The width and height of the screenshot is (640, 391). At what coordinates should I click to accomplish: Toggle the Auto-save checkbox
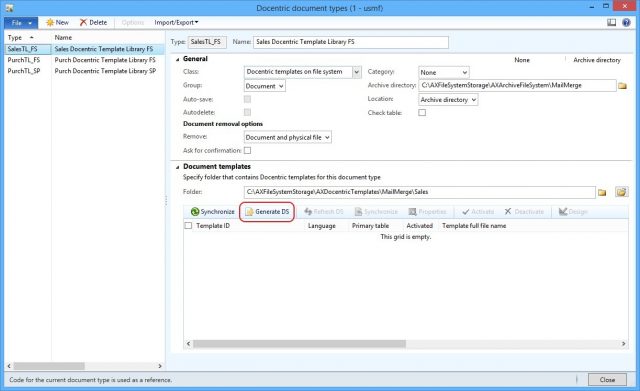(x=247, y=99)
